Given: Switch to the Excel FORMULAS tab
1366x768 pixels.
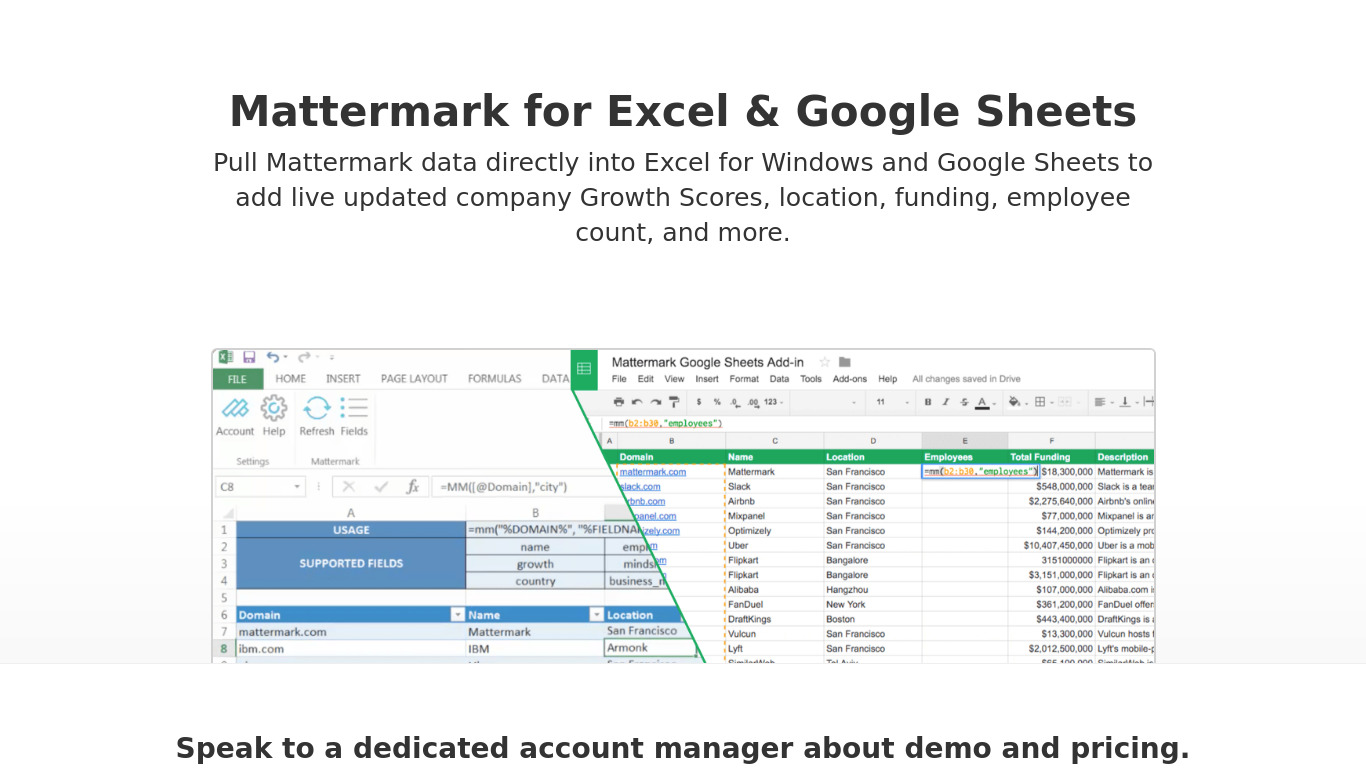Looking at the screenshot, I should point(495,379).
